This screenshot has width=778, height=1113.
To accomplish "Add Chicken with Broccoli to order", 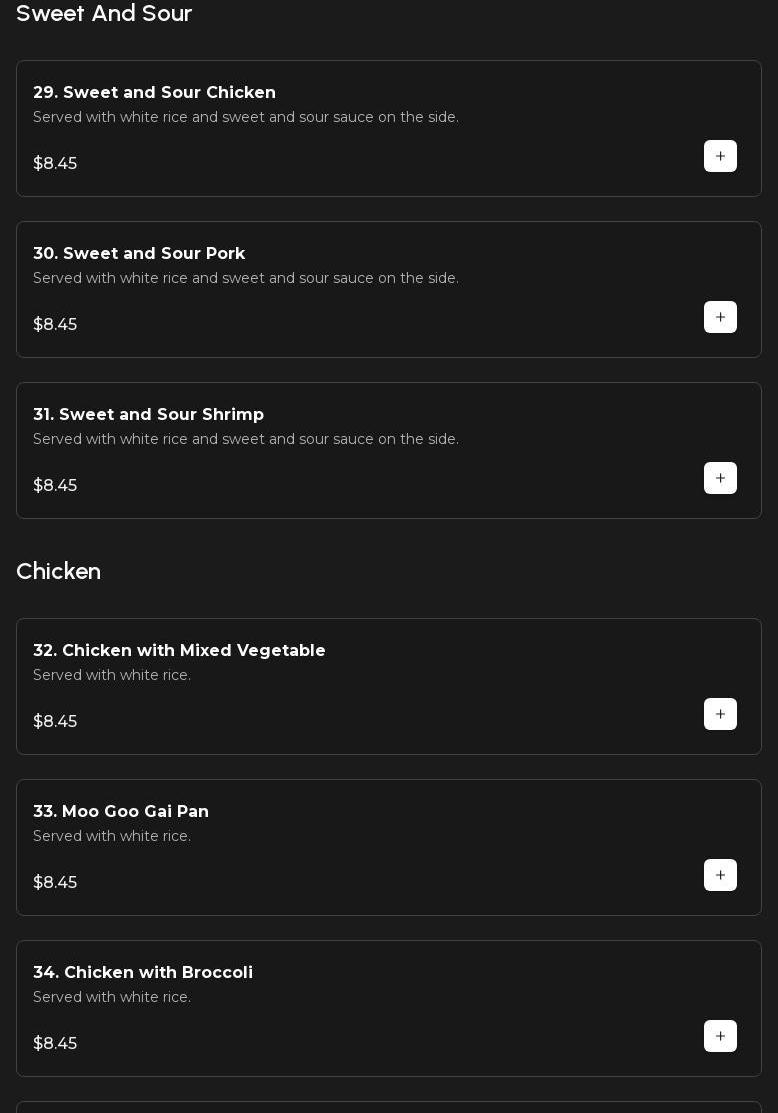I will tap(720, 1036).
